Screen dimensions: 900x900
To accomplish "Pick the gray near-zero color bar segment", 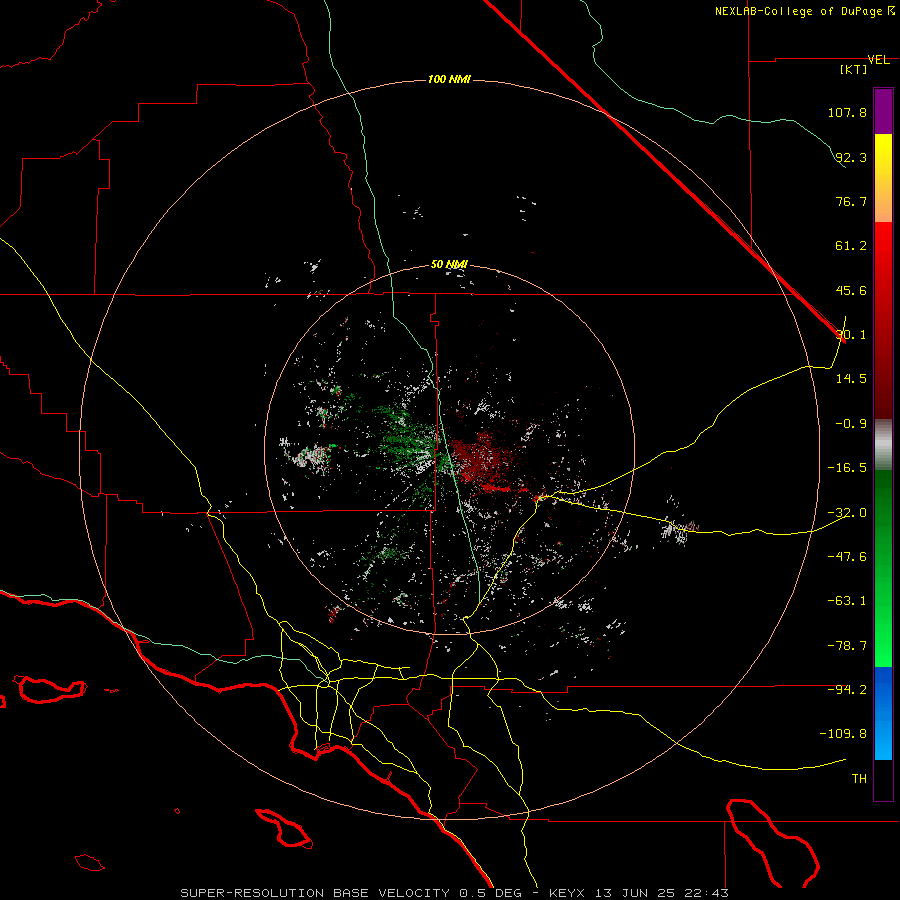I will coord(883,444).
